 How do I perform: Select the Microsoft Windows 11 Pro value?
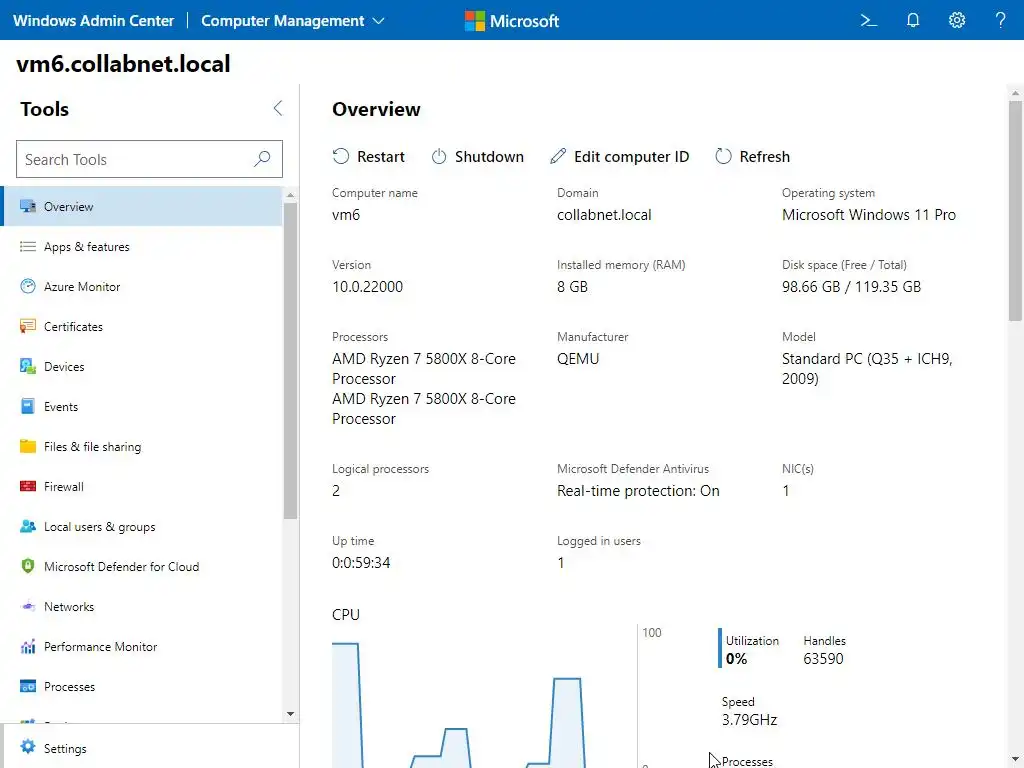(x=869, y=215)
